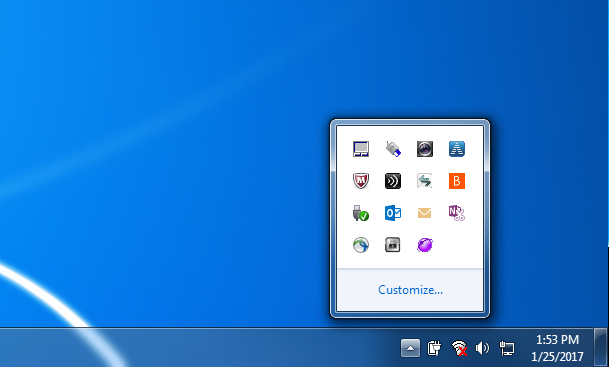Viewport: 609px width, 367px height.
Task: Open the Customize... link
Action: pyautogui.click(x=410, y=290)
